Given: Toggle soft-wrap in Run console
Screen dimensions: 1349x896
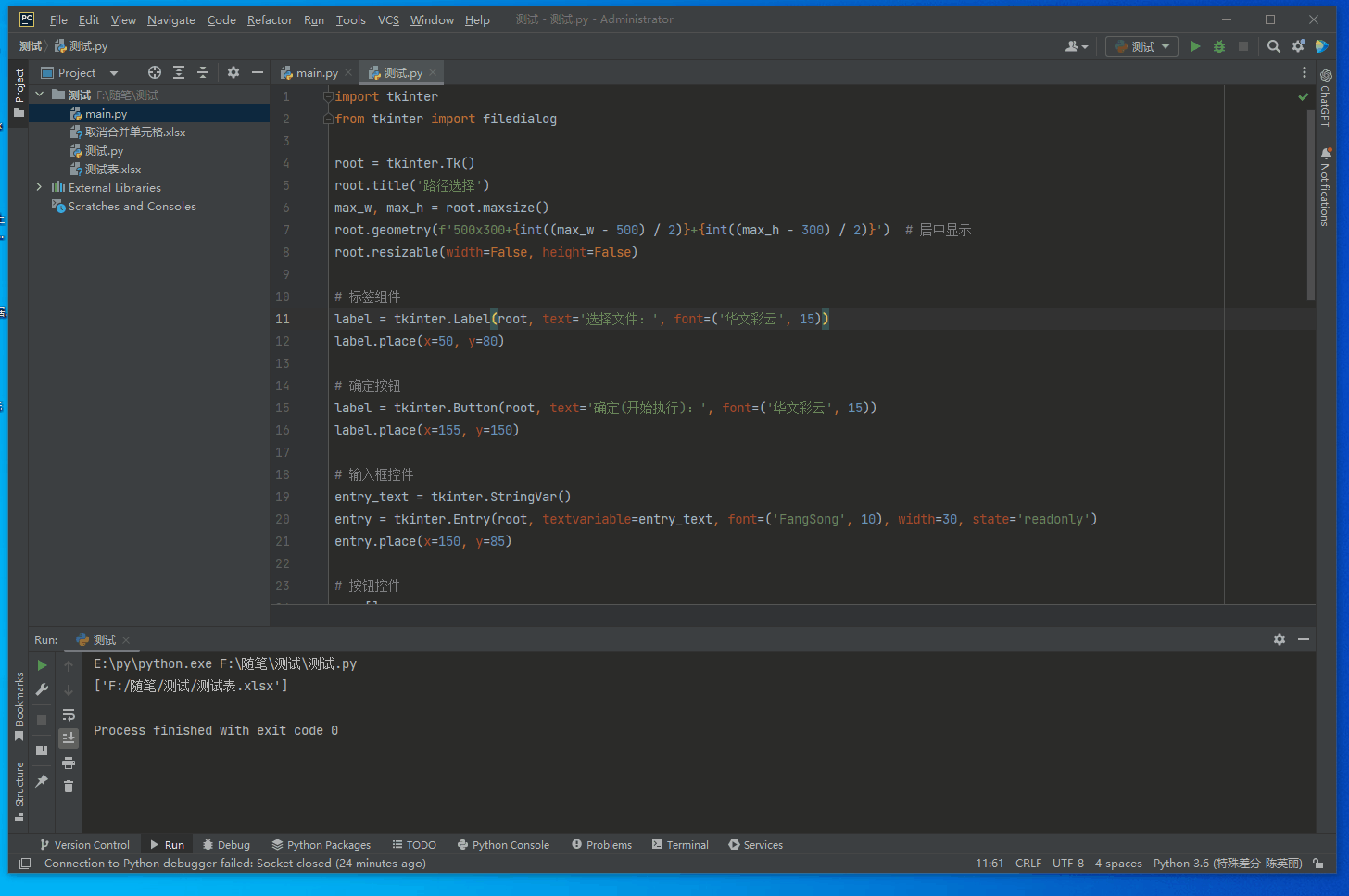Looking at the screenshot, I should pos(69,714).
